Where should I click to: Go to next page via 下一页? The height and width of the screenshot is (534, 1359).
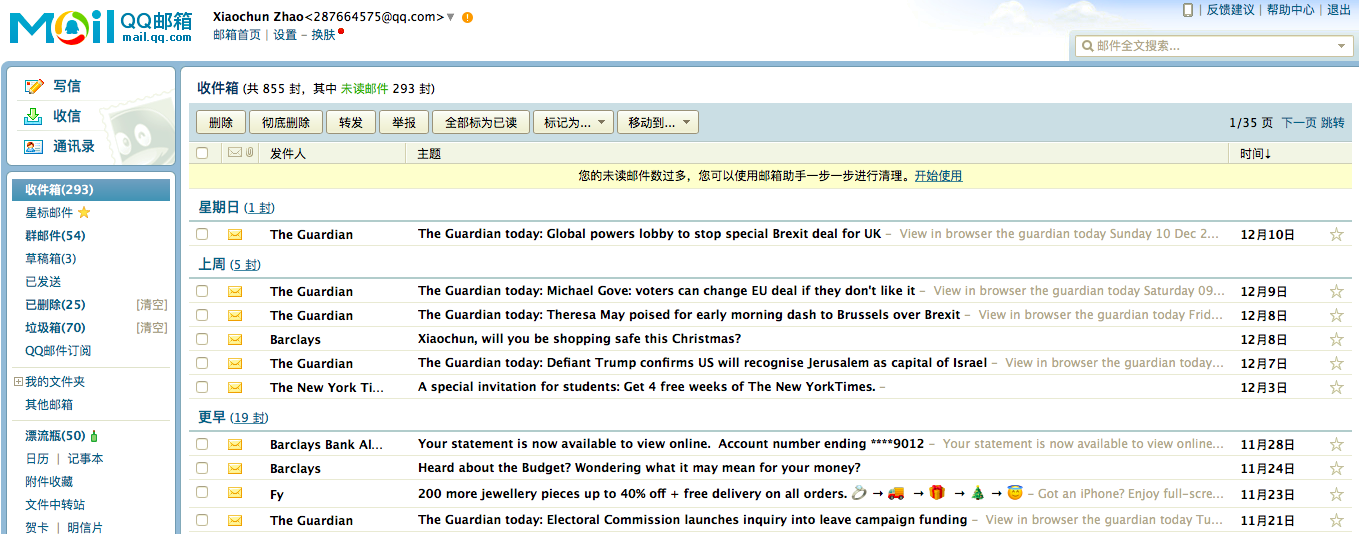[x=1299, y=123]
